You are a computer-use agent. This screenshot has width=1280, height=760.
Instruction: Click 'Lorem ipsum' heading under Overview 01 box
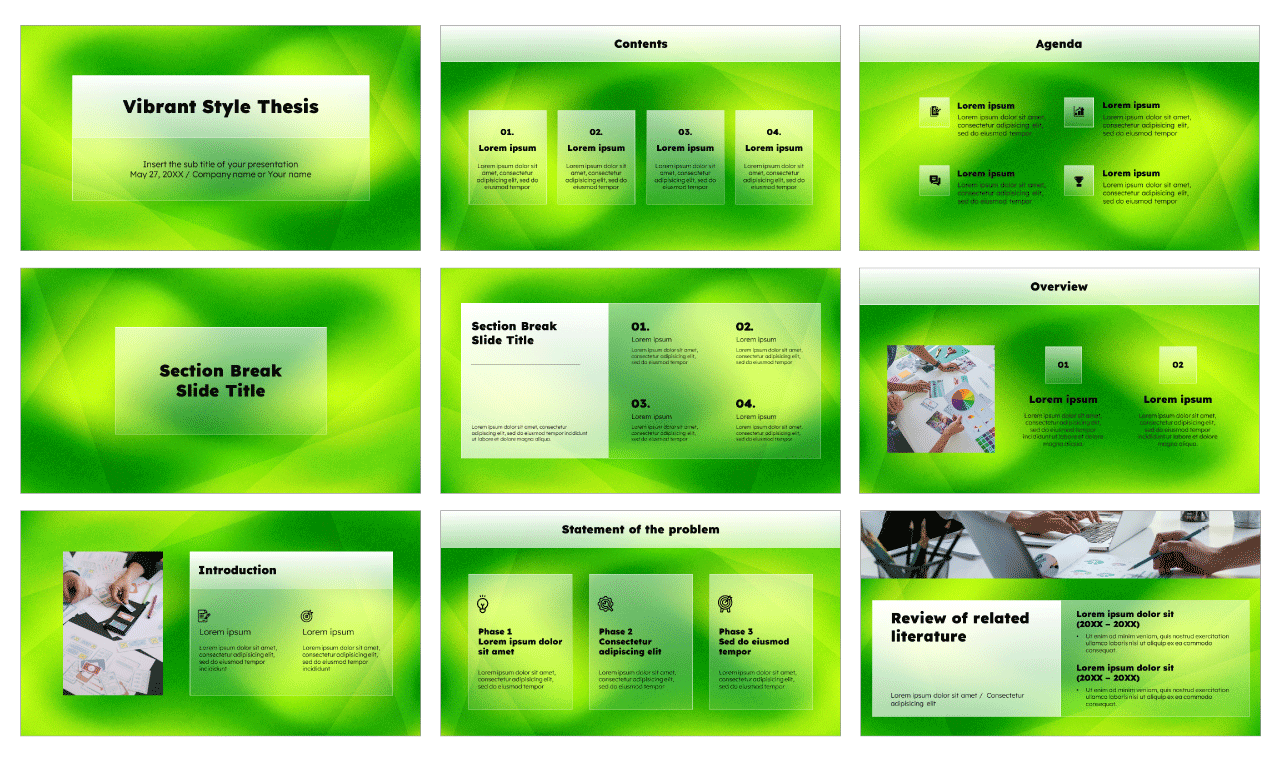(1063, 399)
